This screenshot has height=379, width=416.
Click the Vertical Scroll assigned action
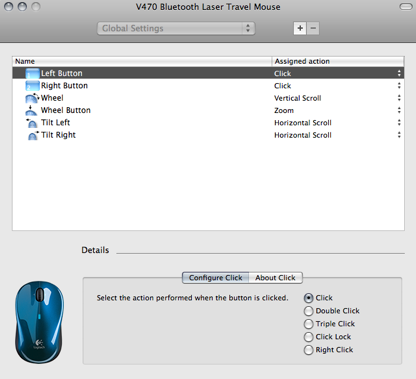tap(298, 98)
